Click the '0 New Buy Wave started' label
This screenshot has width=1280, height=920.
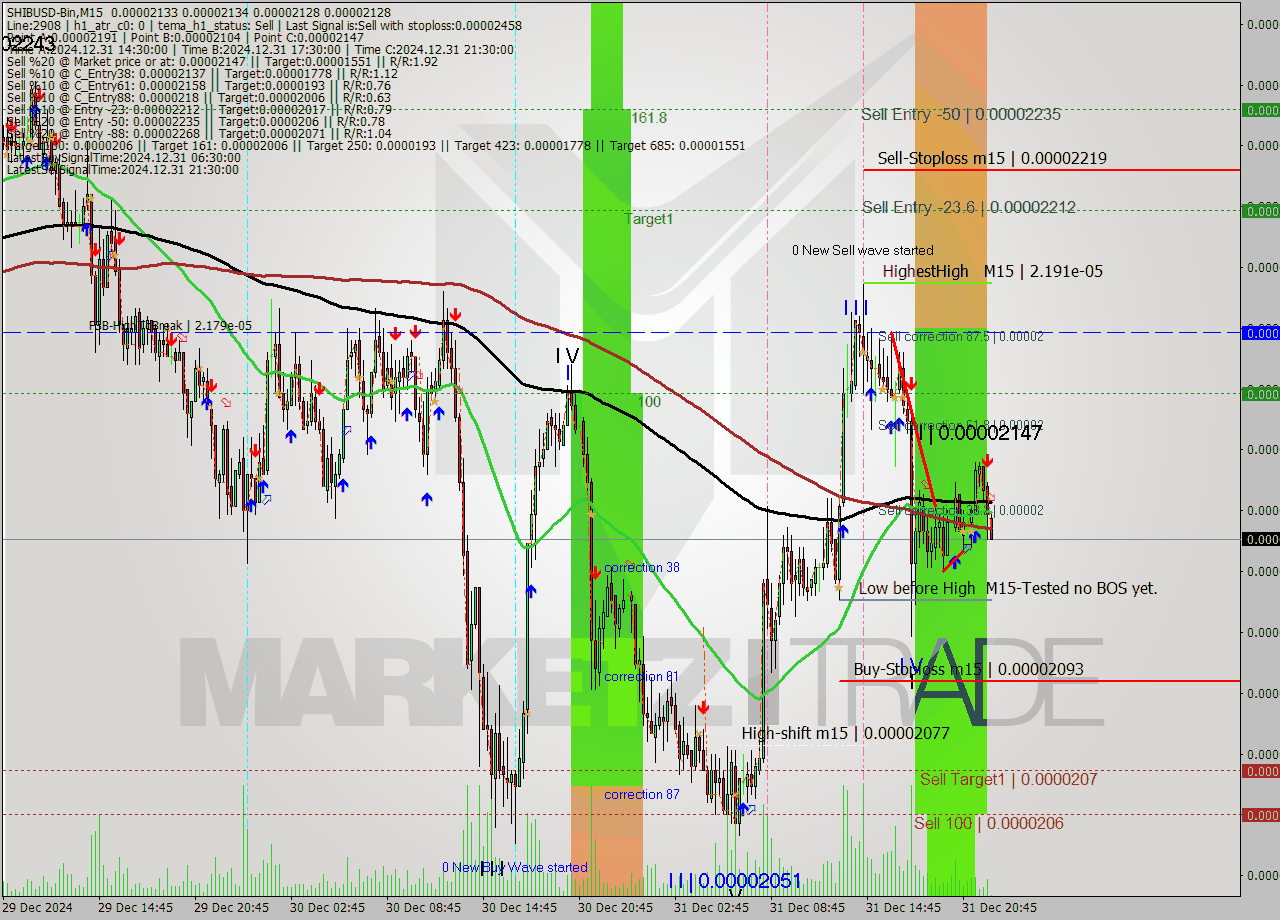514,867
